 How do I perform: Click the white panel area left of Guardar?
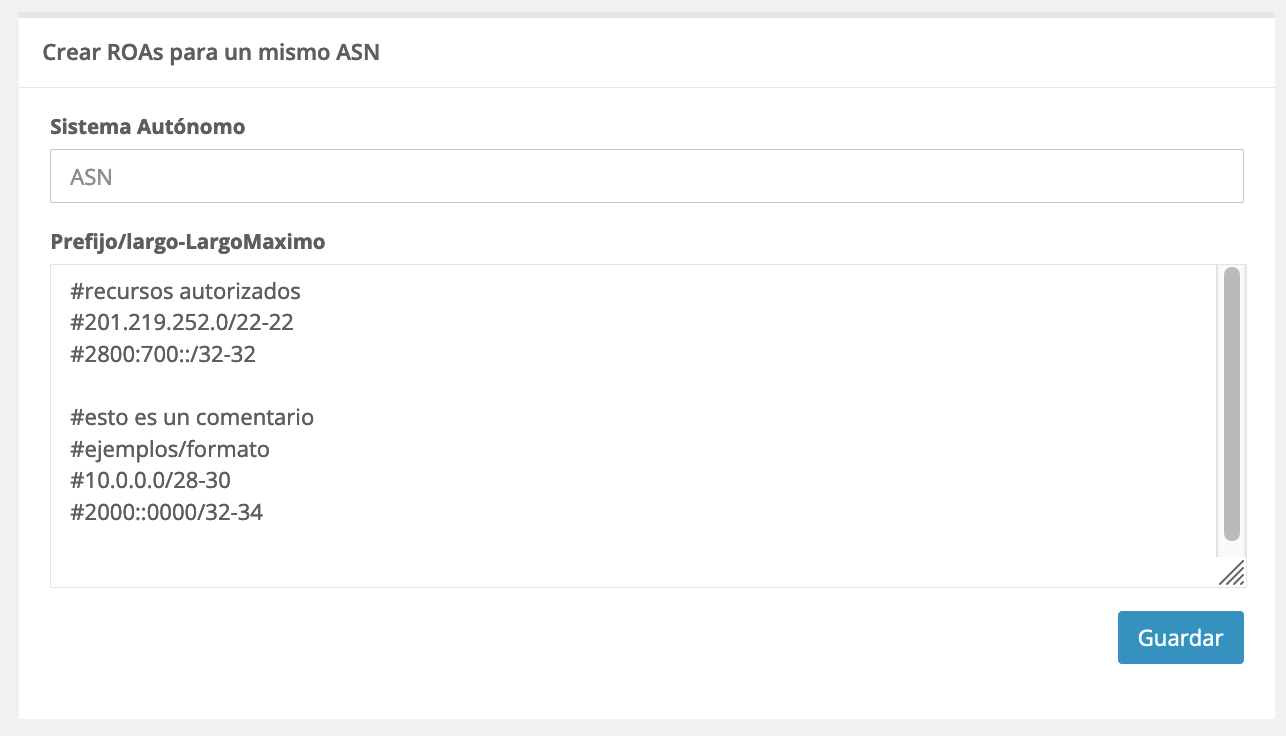click(600, 638)
